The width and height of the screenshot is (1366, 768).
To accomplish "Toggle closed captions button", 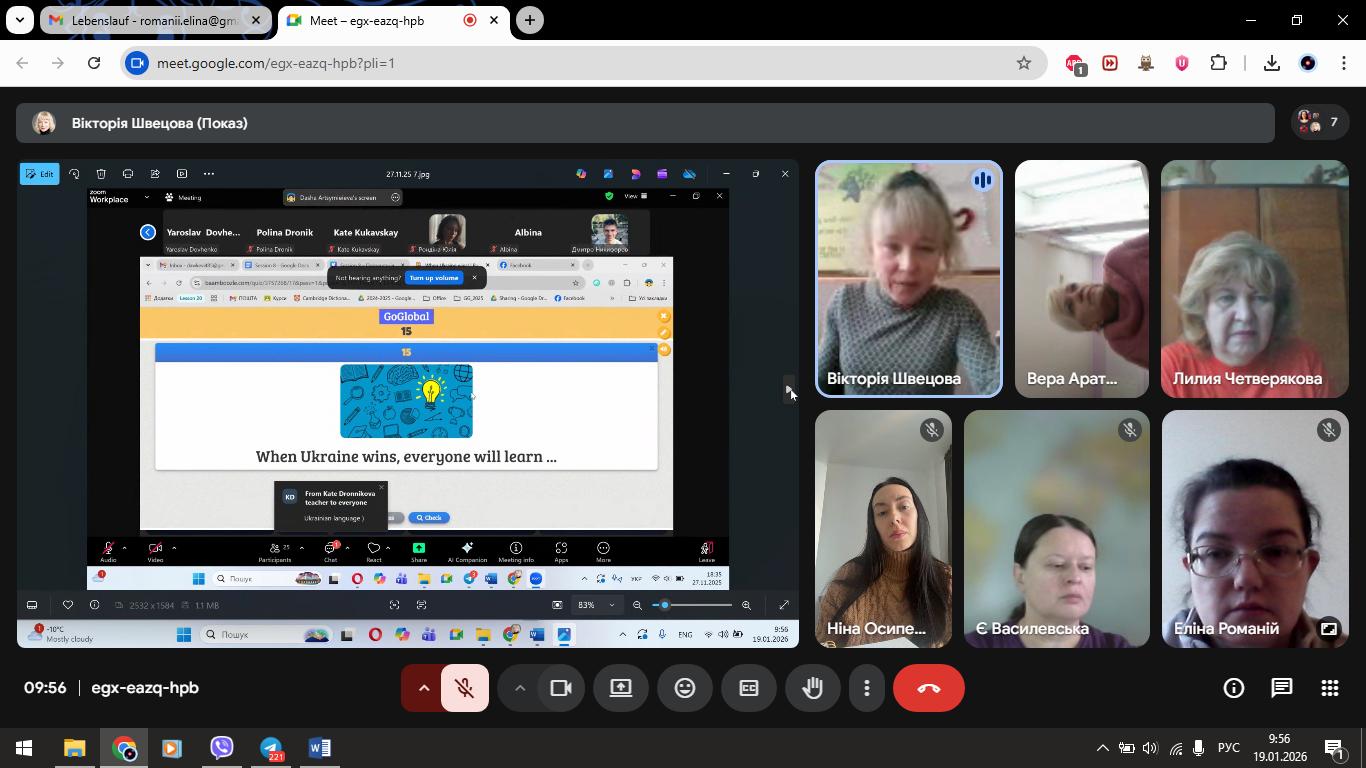I will tap(749, 688).
